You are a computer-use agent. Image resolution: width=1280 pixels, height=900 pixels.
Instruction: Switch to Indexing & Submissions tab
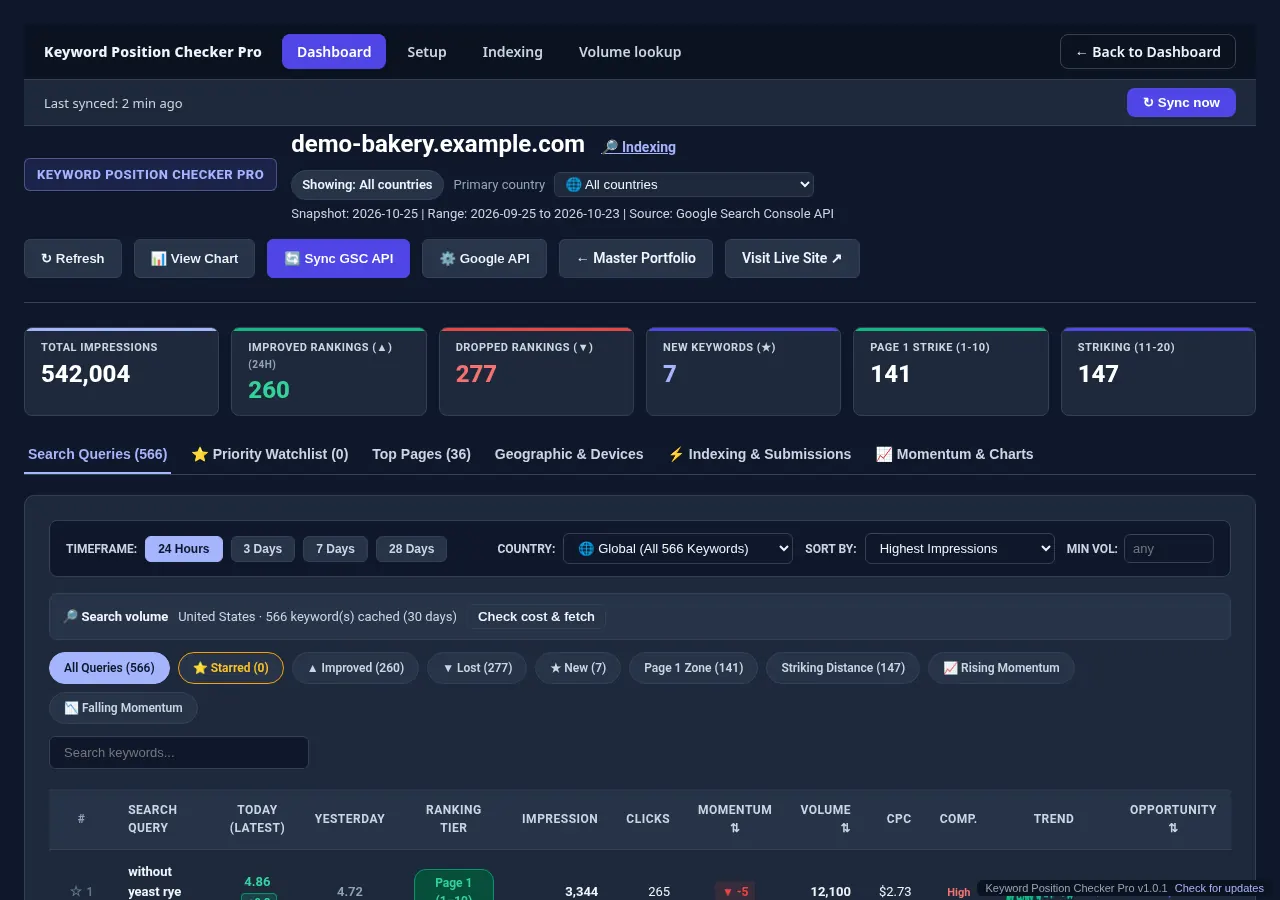pos(759,454)
